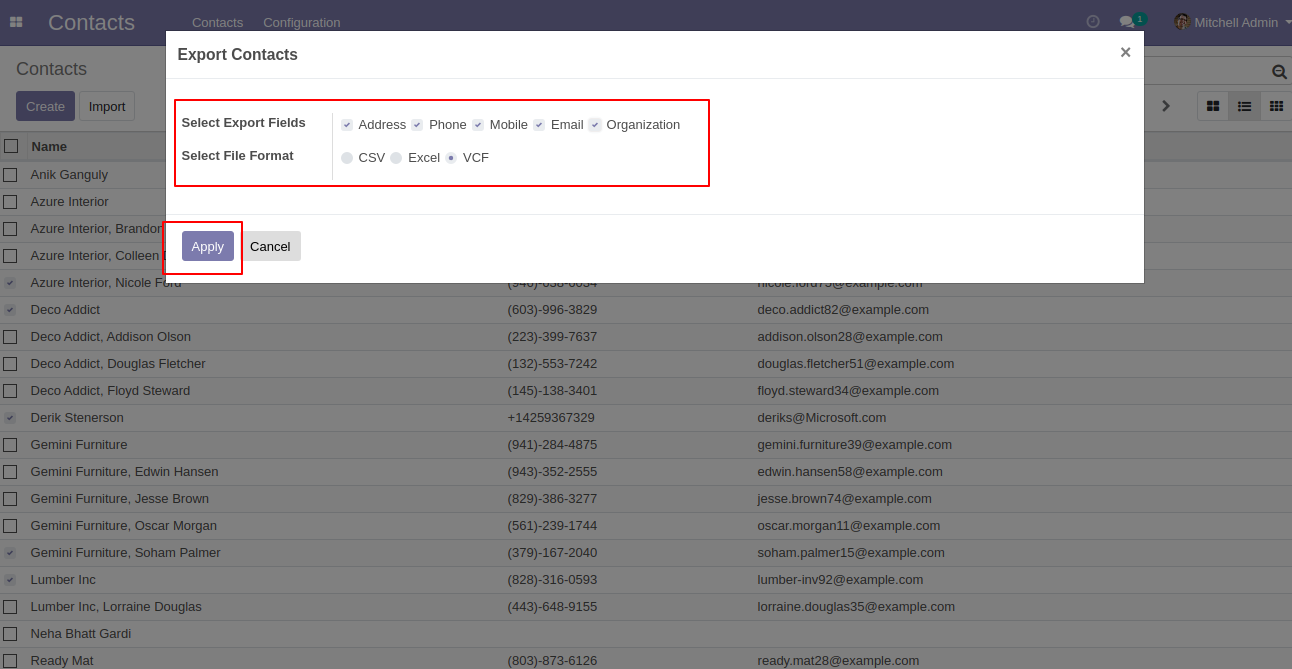This screenshot has height=669, width=1292.
Task: Click email oscar.morgan11@example.com
Action: pos(849,526)
